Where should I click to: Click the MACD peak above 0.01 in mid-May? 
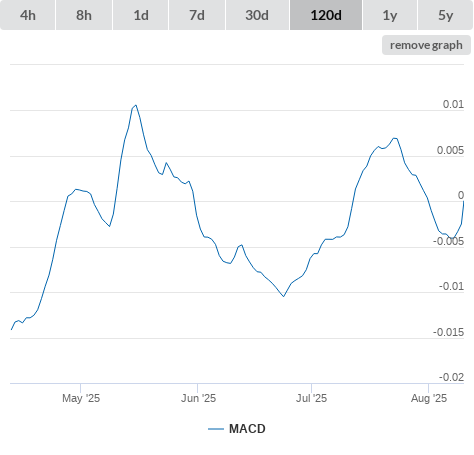point(135,105)
